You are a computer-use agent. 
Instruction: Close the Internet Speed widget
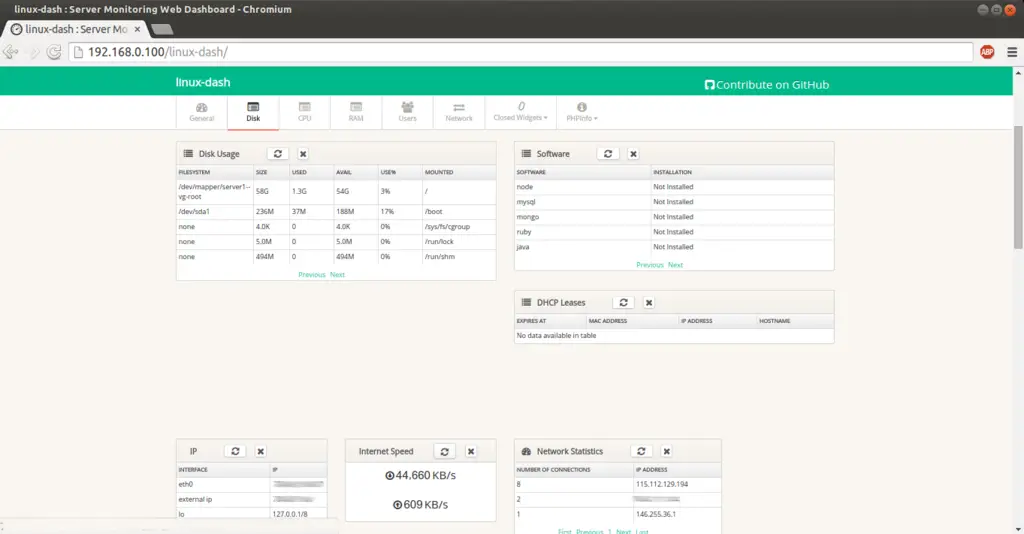pyautogui.click(x=471, y=451)
